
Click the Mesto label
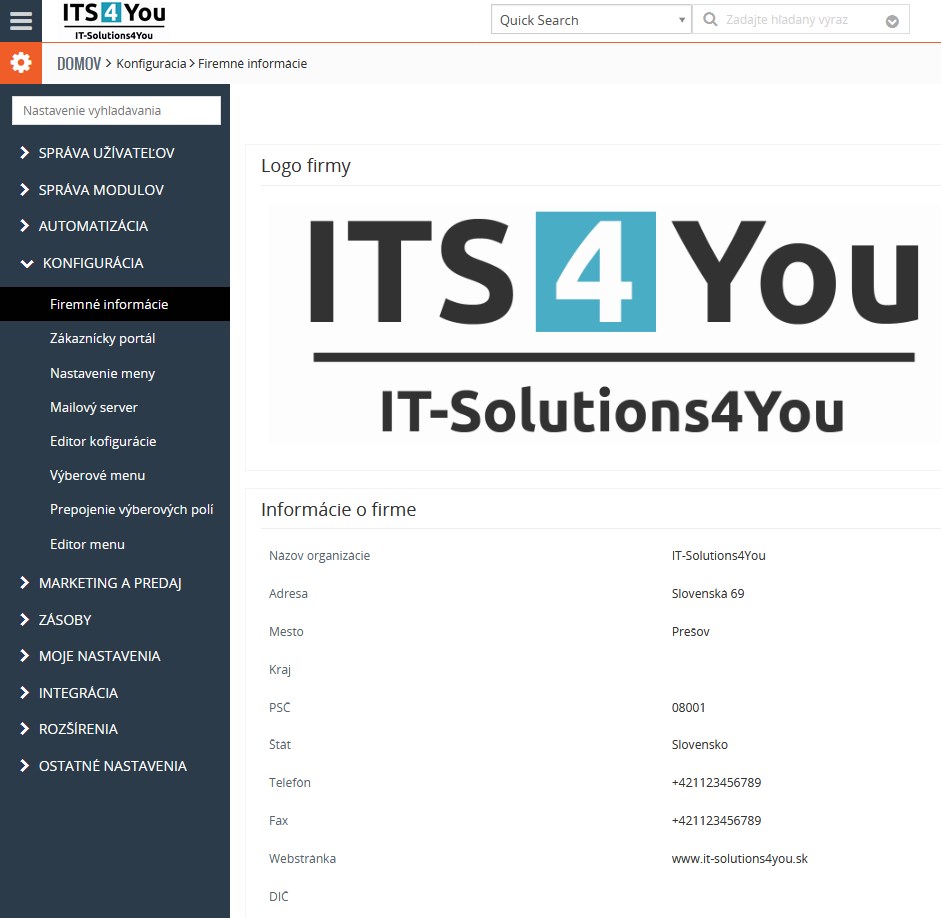[x=286, y=631]
